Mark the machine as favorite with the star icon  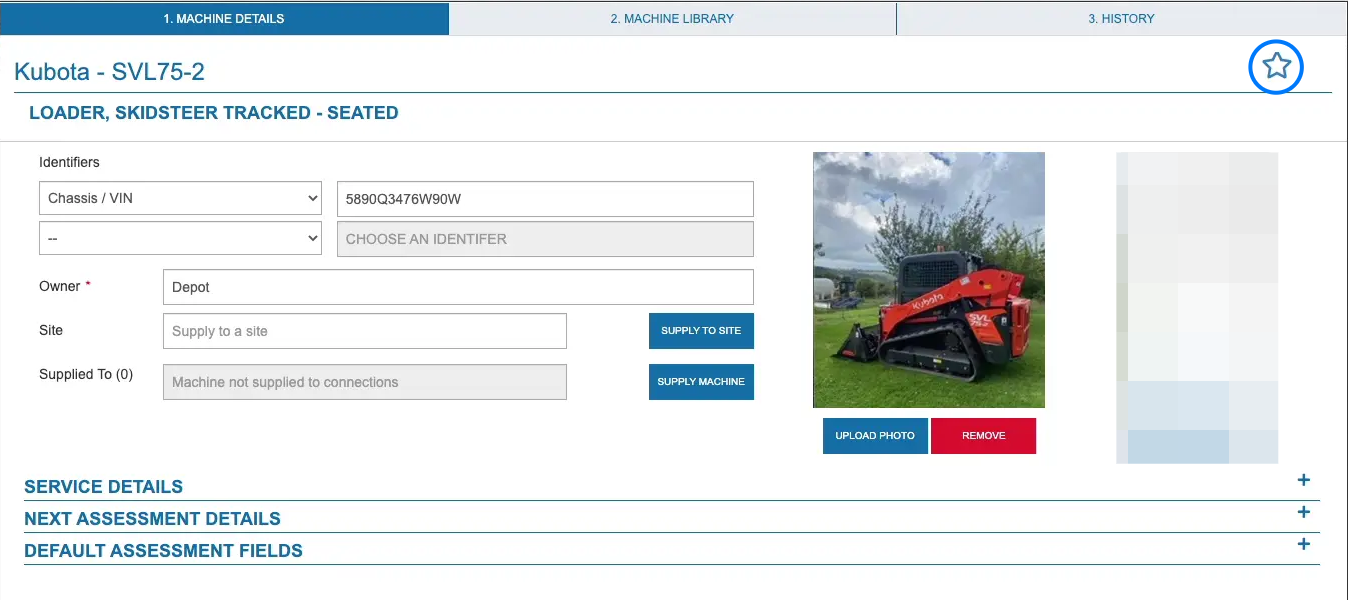(1276, 67)
